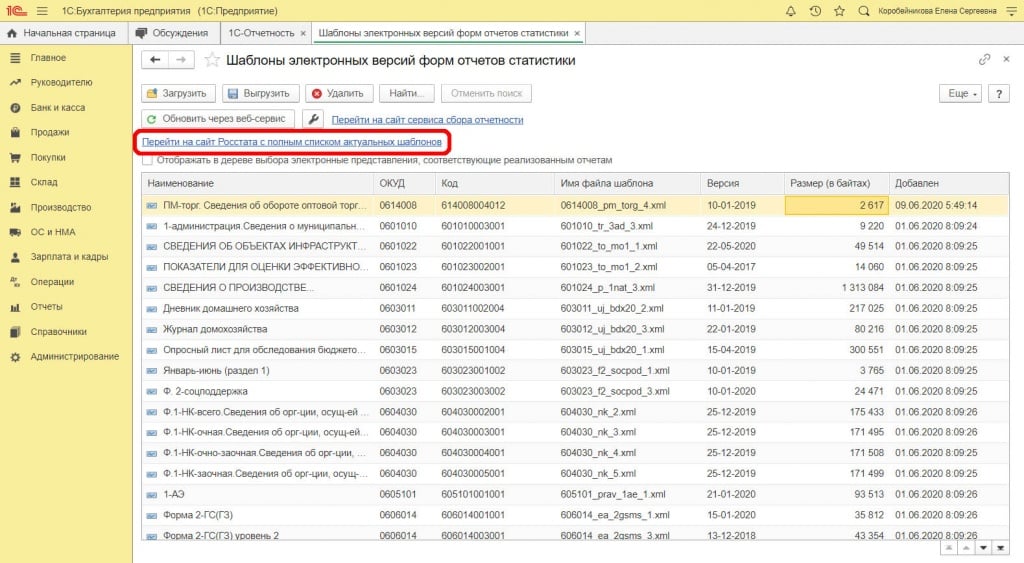Screen dimensions: 1024x563
Task: Jump to last row with bottom arrow
Action: [x=999, y=548]
